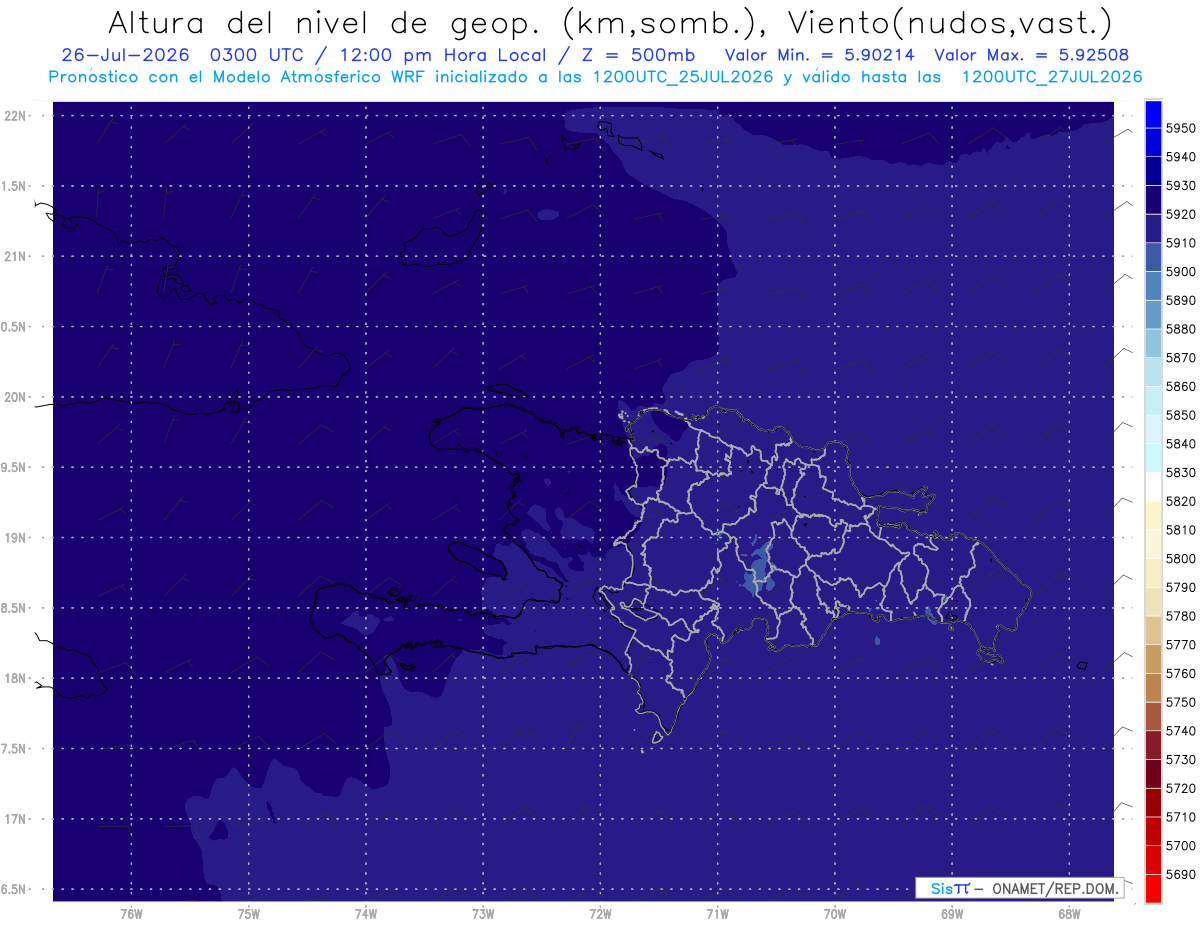
Task: Click the '71W' longitude label
Action: (717, 914)
